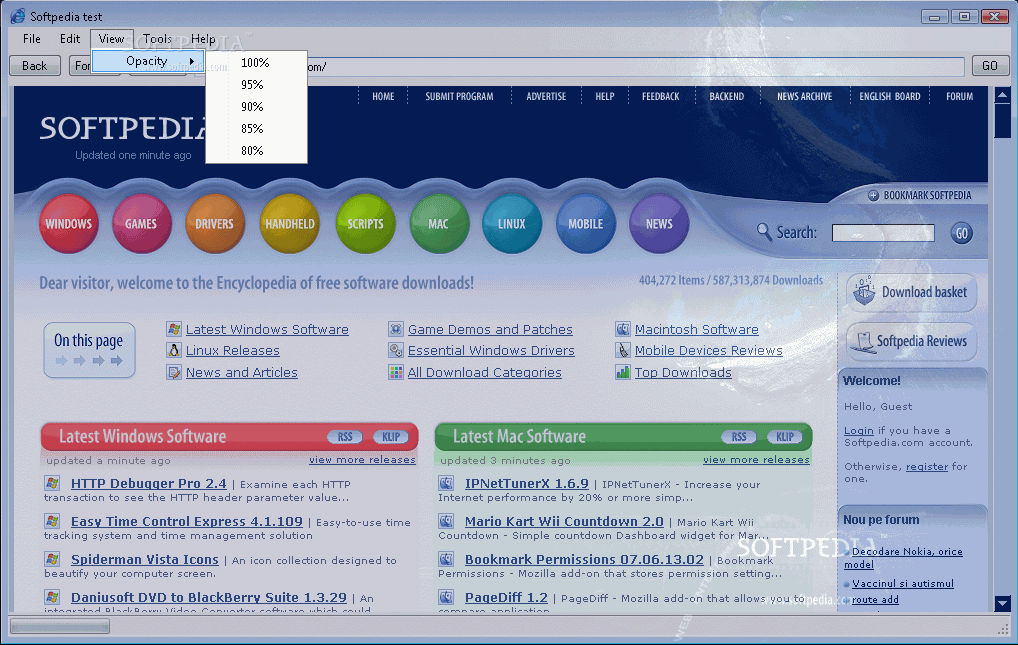Click Bookmark Softpedia plus icon
The width and height of the screenshot is (1018, 645).
[x=873, y=196]
